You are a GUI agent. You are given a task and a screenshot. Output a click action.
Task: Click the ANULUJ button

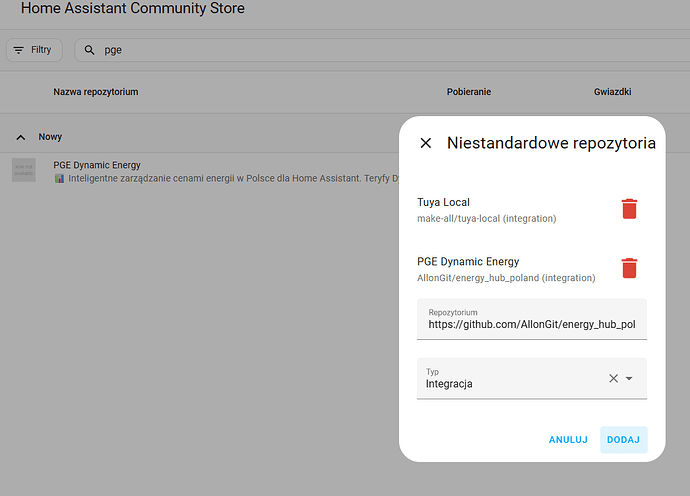click(x=568, y=440)
